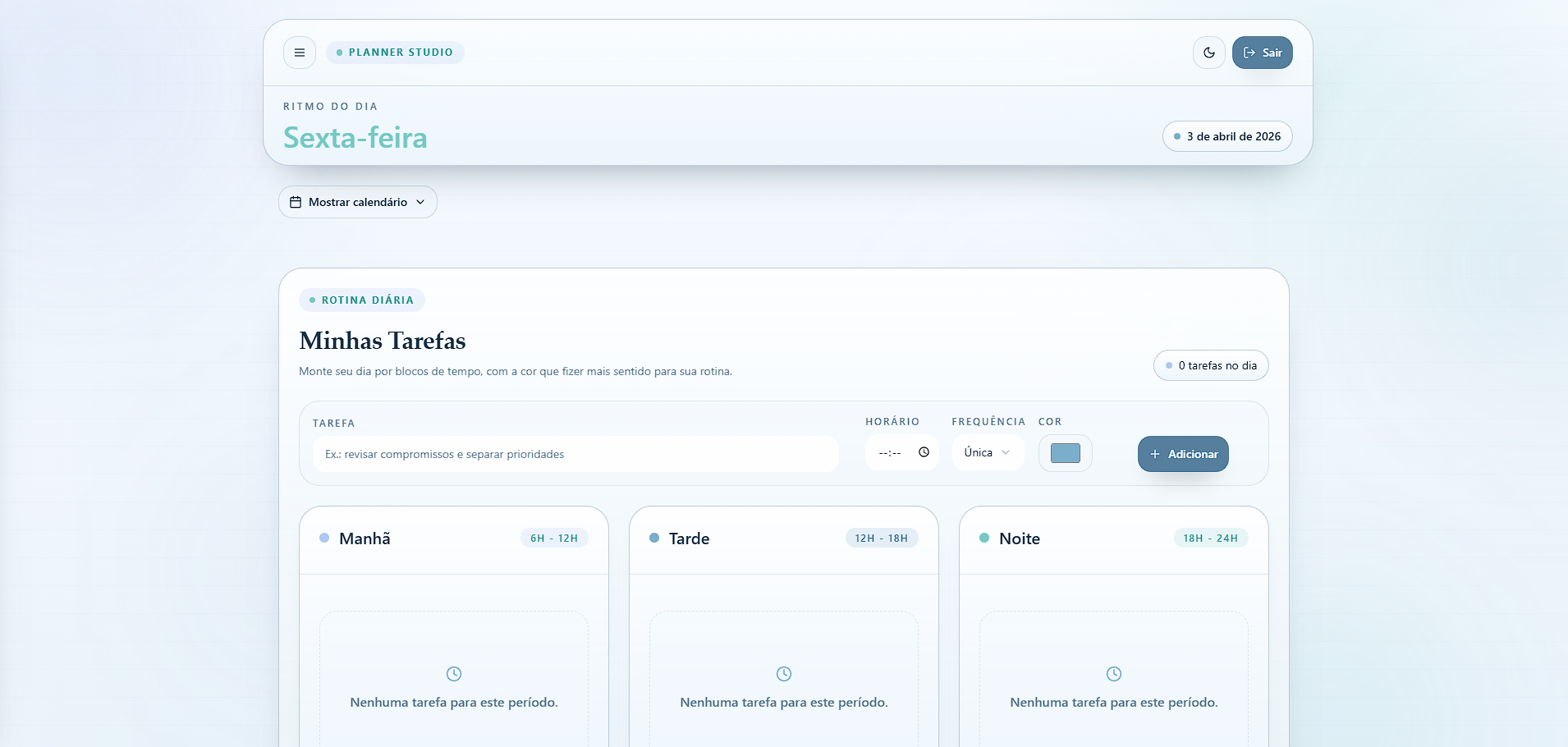Toggle dark mode with moon icon
Image resolution: width=1568 pixels, height=747 pixels.
click(1209, 53)
